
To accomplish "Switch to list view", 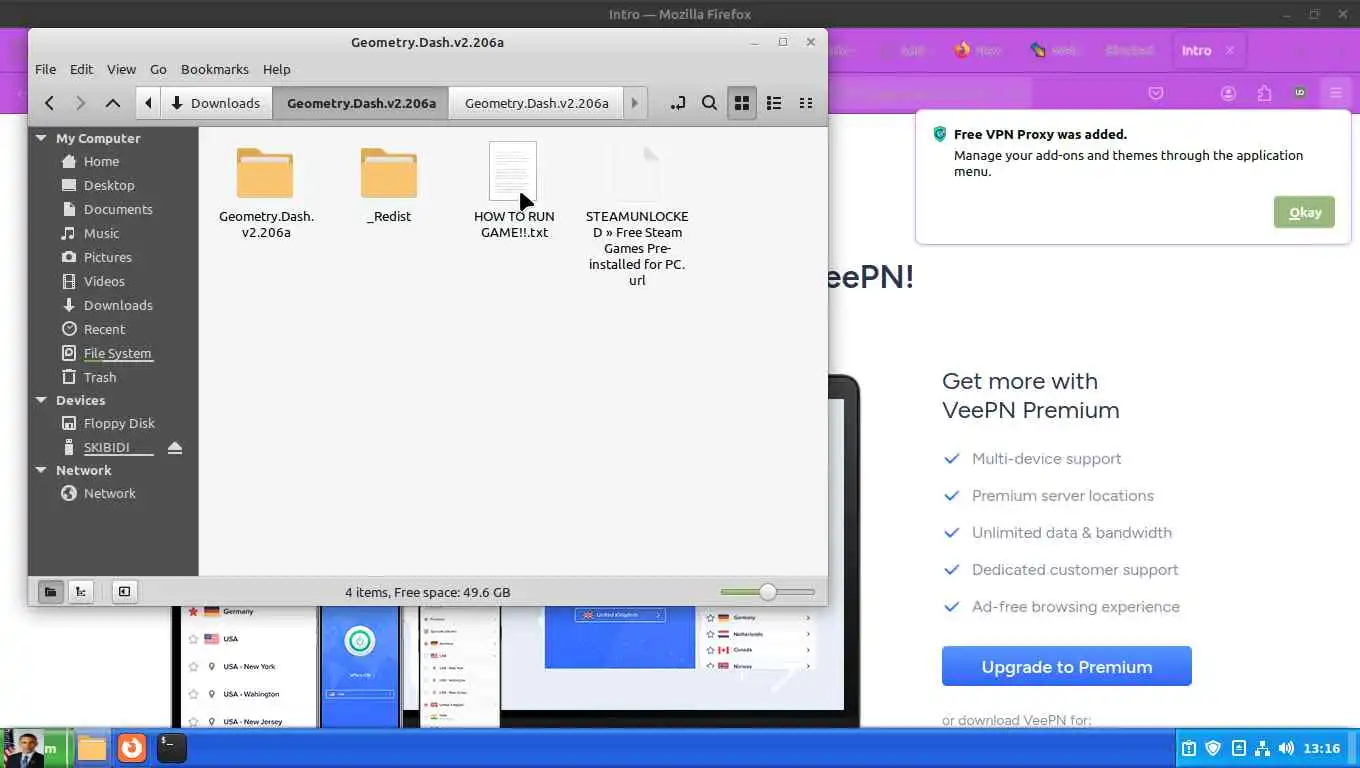I will 773,103.
